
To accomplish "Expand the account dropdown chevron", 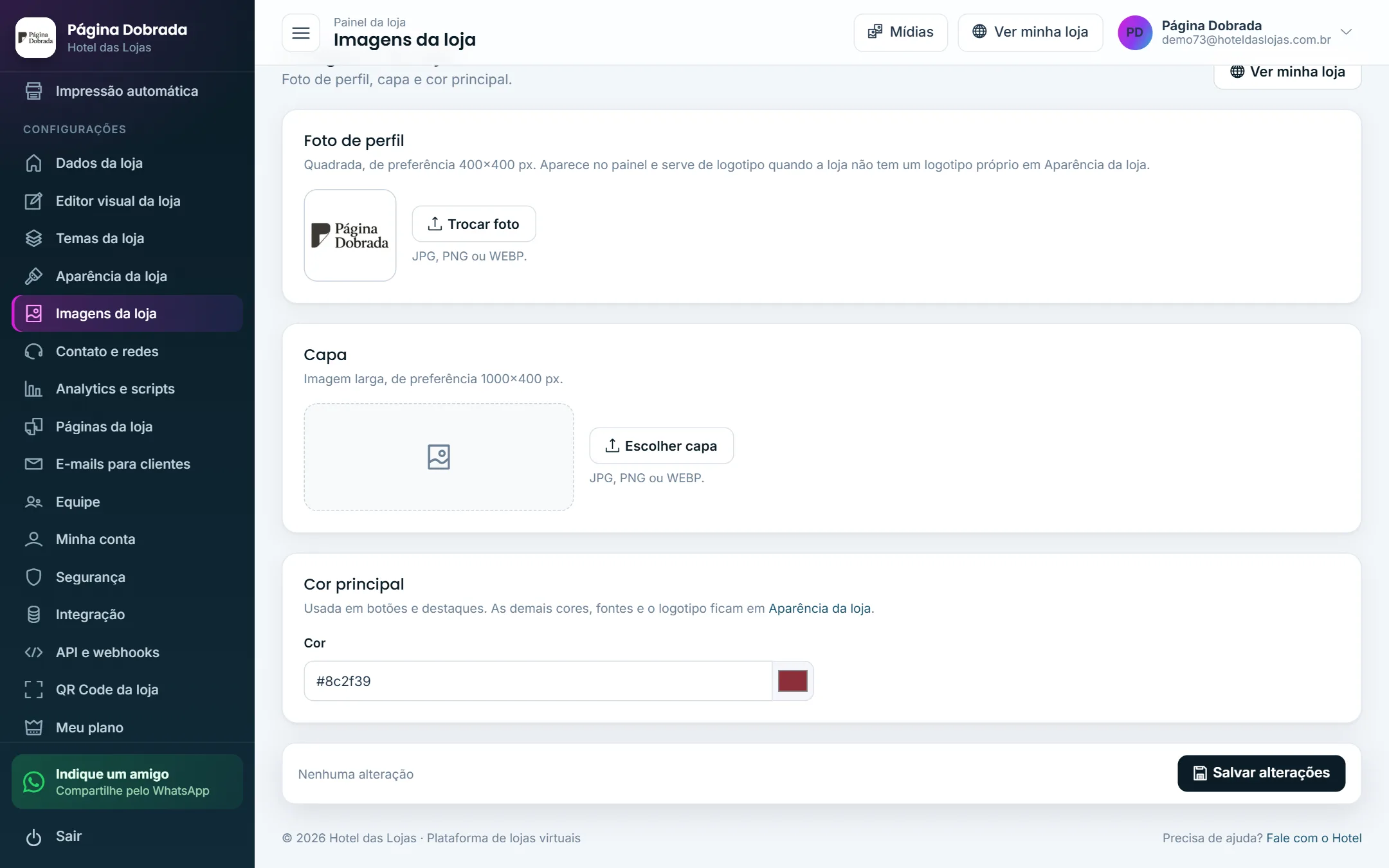I will click(1346, 32).
